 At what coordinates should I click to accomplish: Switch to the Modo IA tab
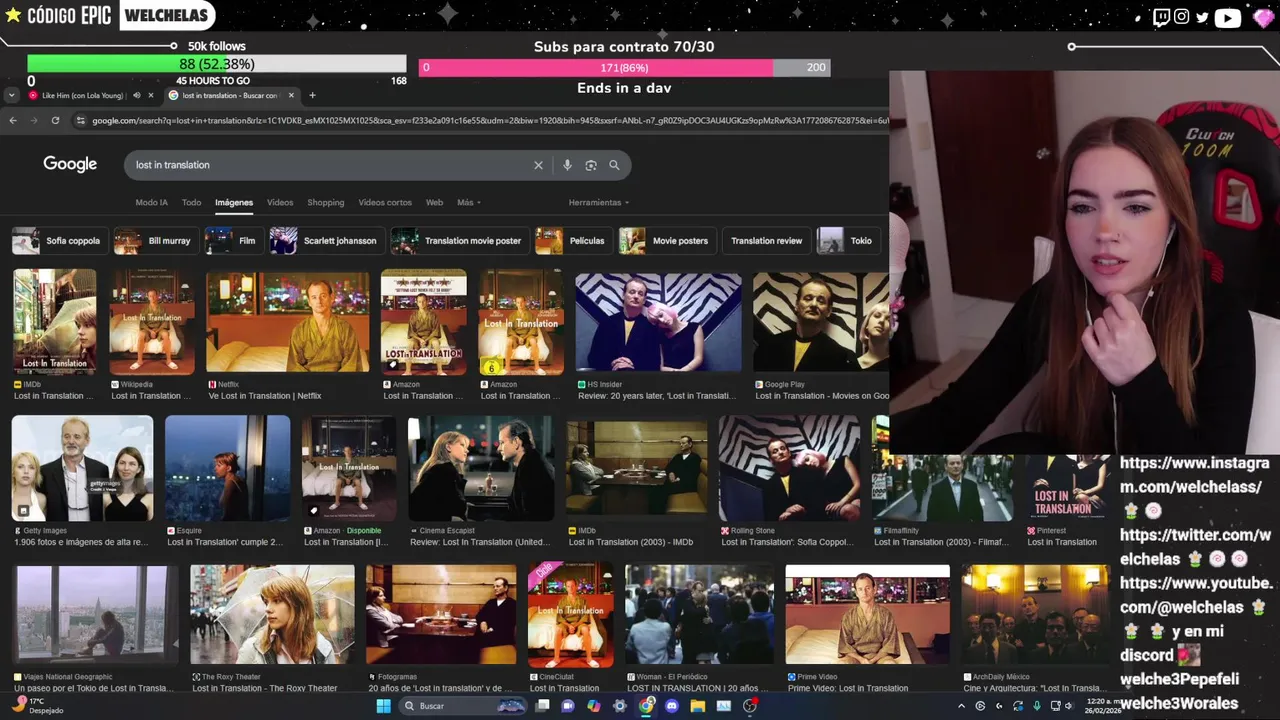[152, 202]
